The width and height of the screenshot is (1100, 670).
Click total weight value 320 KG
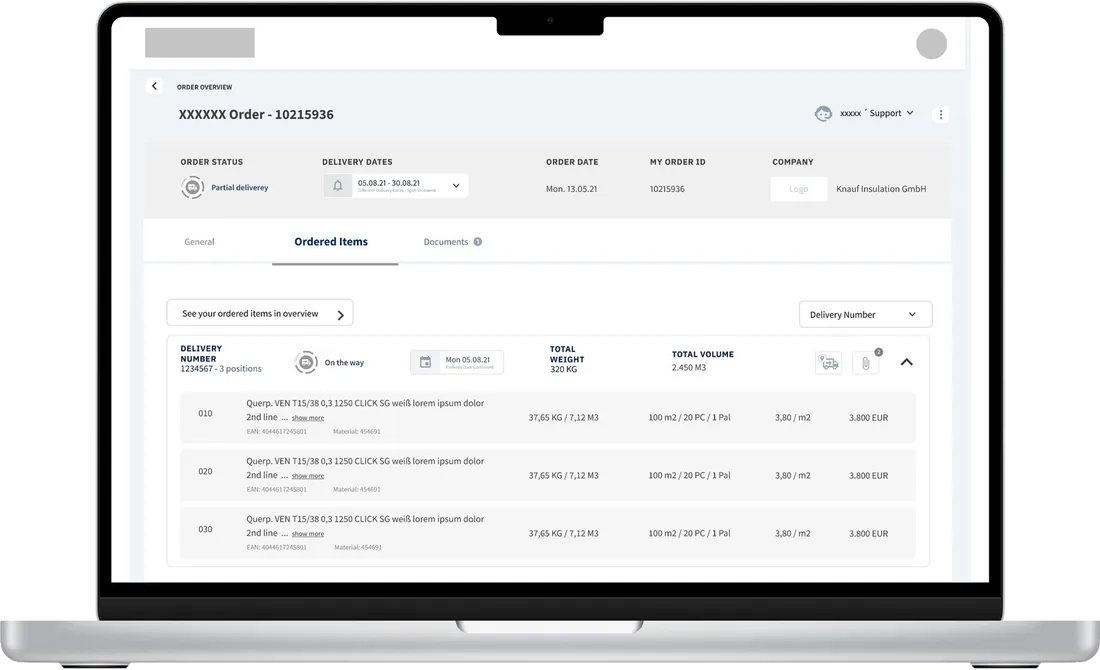point(563,370)
